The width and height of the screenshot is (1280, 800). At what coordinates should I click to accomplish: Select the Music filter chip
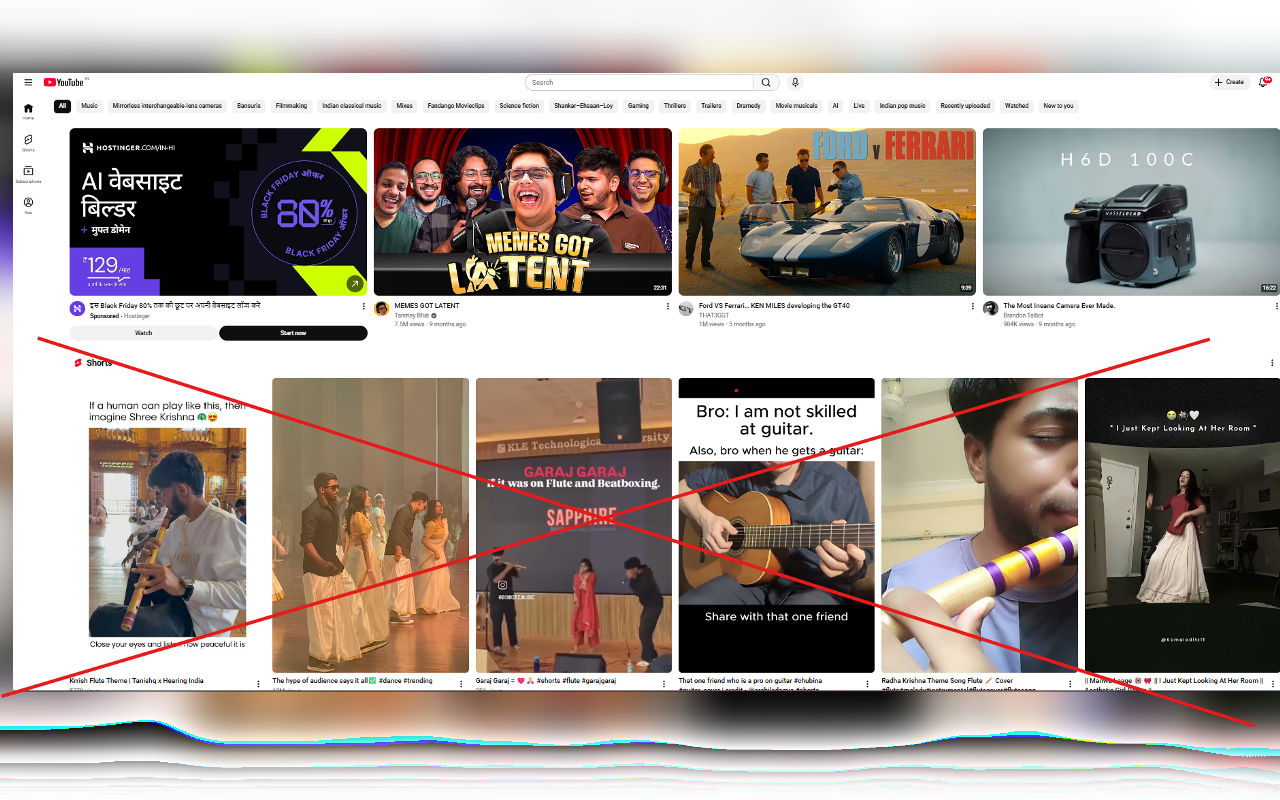coord(90,106)
